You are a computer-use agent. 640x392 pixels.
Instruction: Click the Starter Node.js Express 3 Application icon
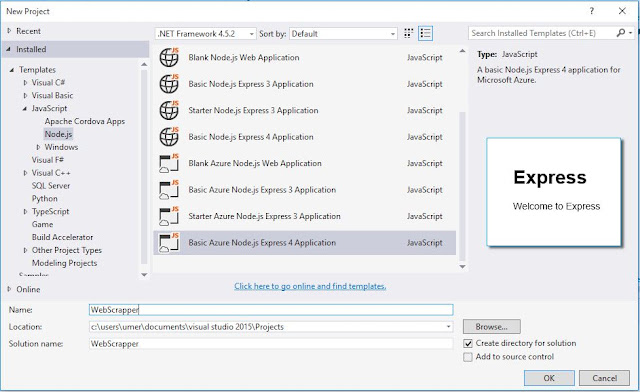(x=169, y=110)
